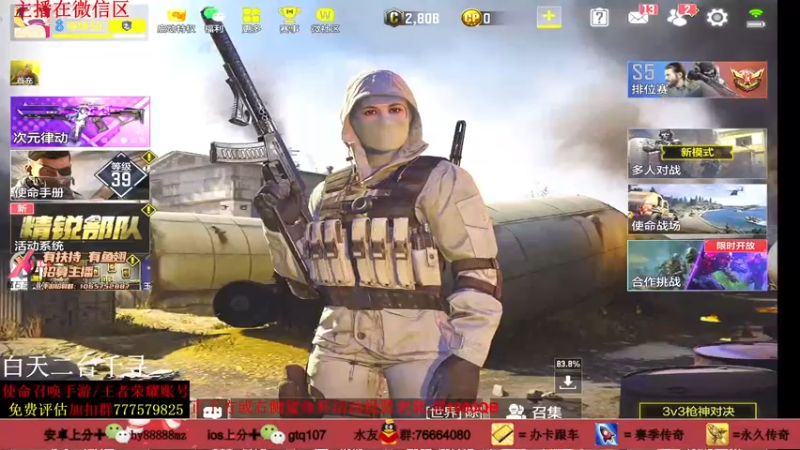The height and width of the screenshot is (450, 800).
Task: Open the question-mark help clipboard icon
Action: (599, 18)
